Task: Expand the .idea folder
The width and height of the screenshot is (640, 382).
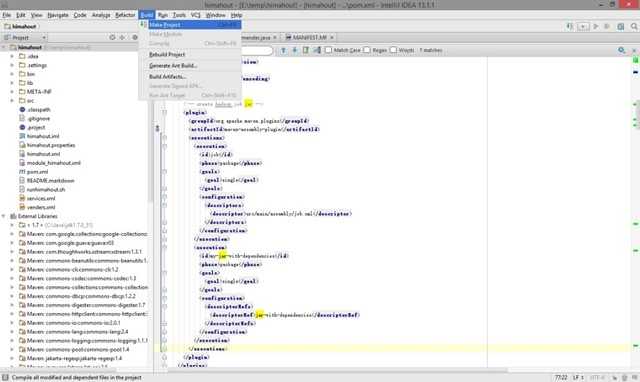Action: [x=12, y=56]
